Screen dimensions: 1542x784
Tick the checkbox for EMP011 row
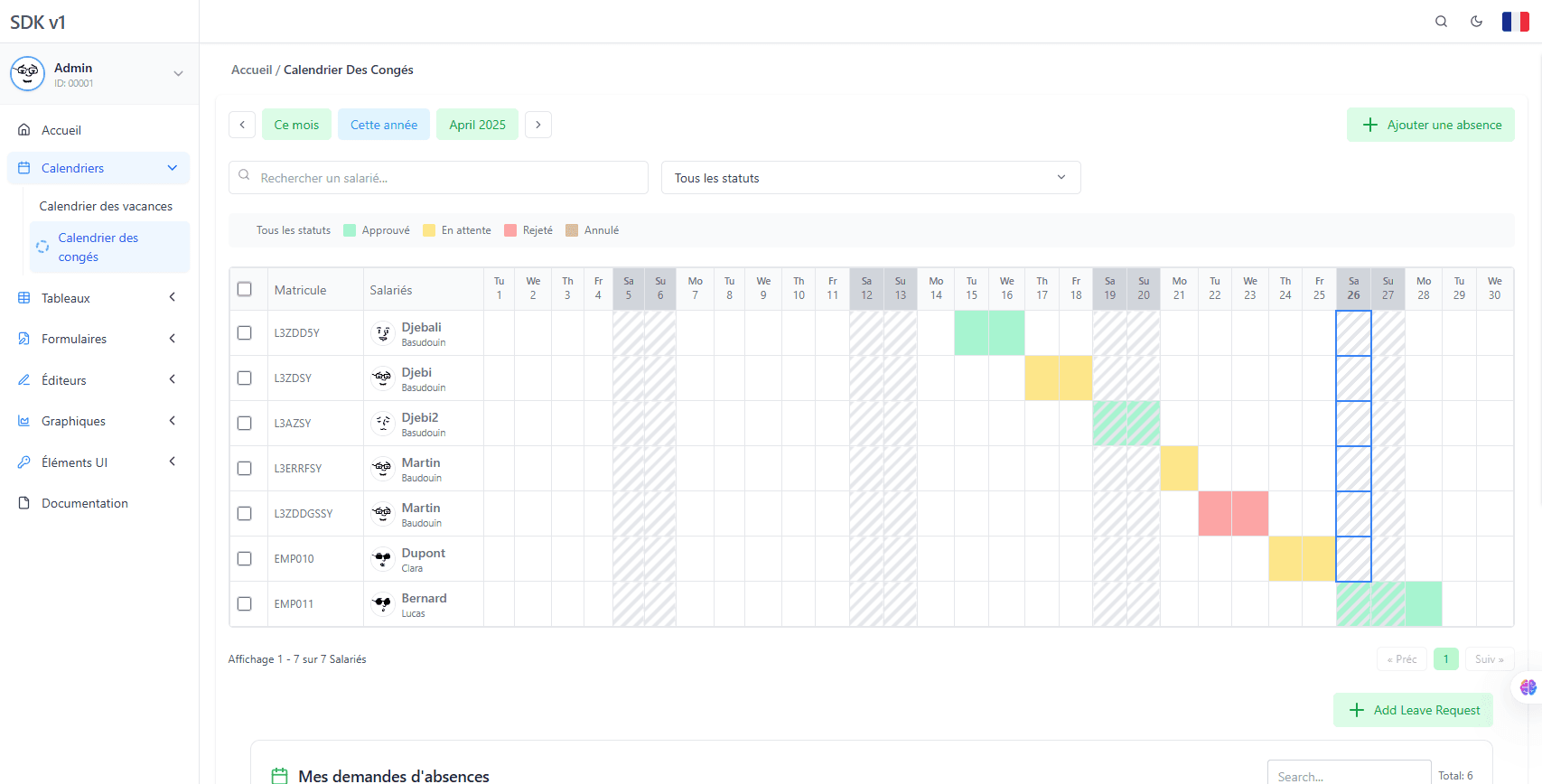[244, 603]
